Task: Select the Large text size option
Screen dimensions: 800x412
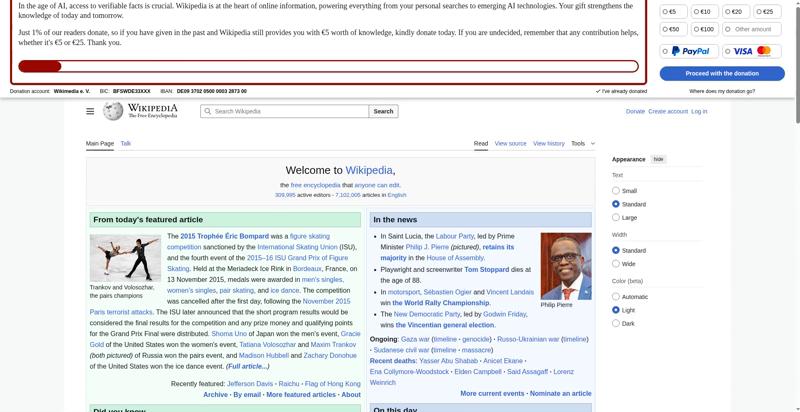Action: pyautogui.click(x=616, y=217)
